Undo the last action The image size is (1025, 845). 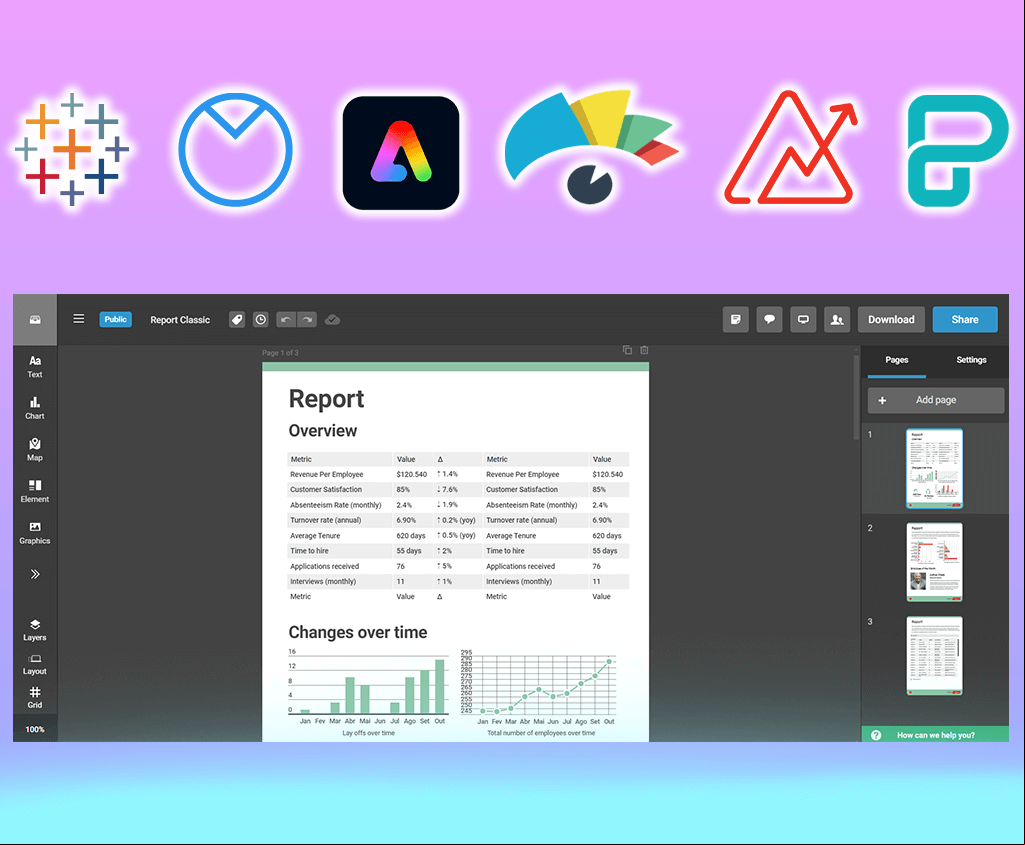(x=286, y=320)
